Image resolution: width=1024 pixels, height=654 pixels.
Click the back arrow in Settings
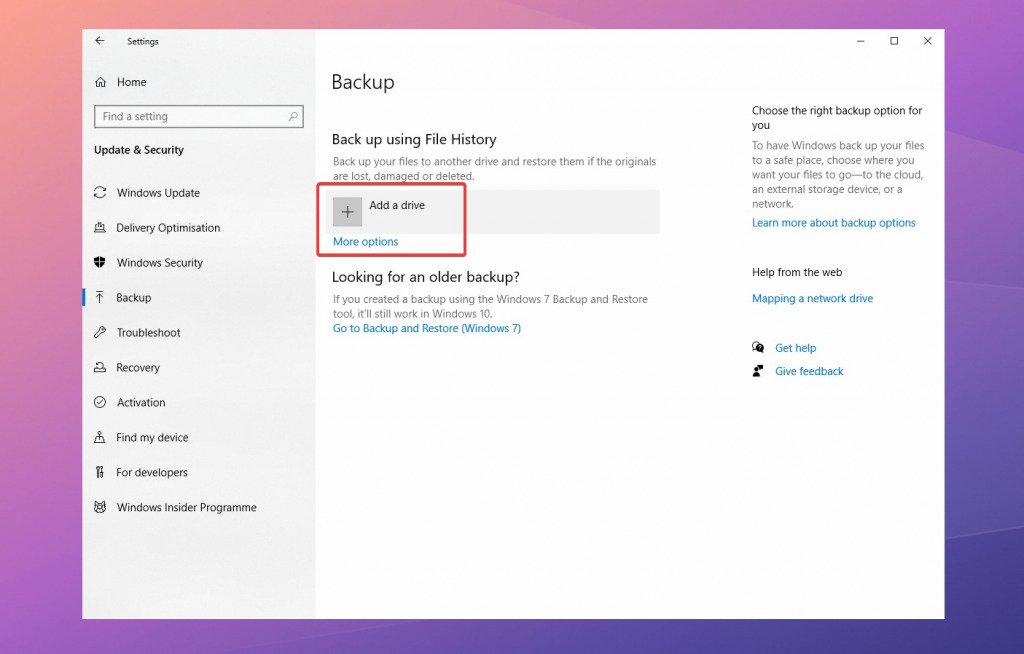99,41
